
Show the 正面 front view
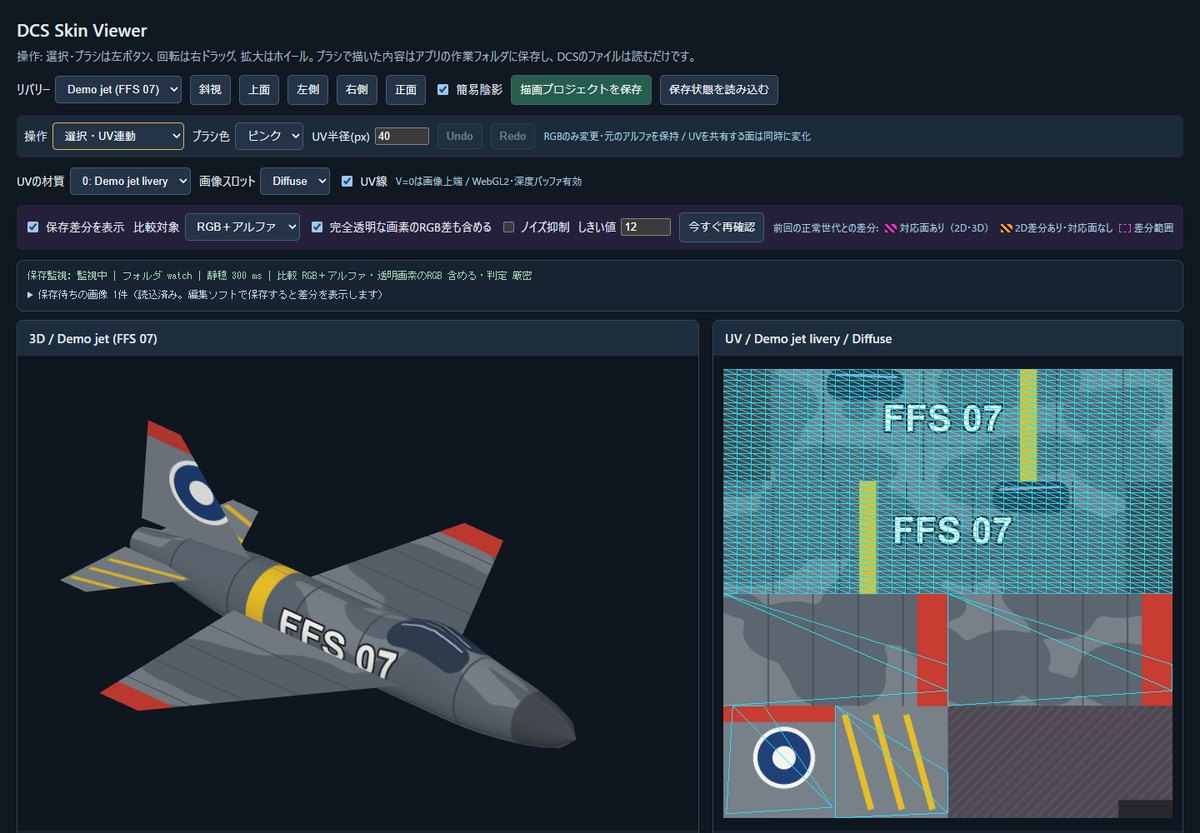pos(406,90)
